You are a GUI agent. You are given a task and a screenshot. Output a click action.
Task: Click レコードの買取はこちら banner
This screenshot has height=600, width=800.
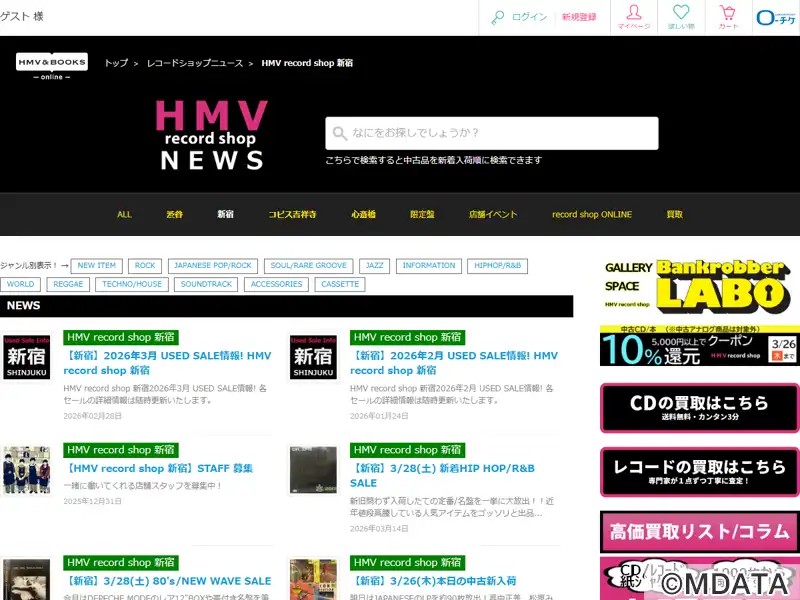coord(699,472)
